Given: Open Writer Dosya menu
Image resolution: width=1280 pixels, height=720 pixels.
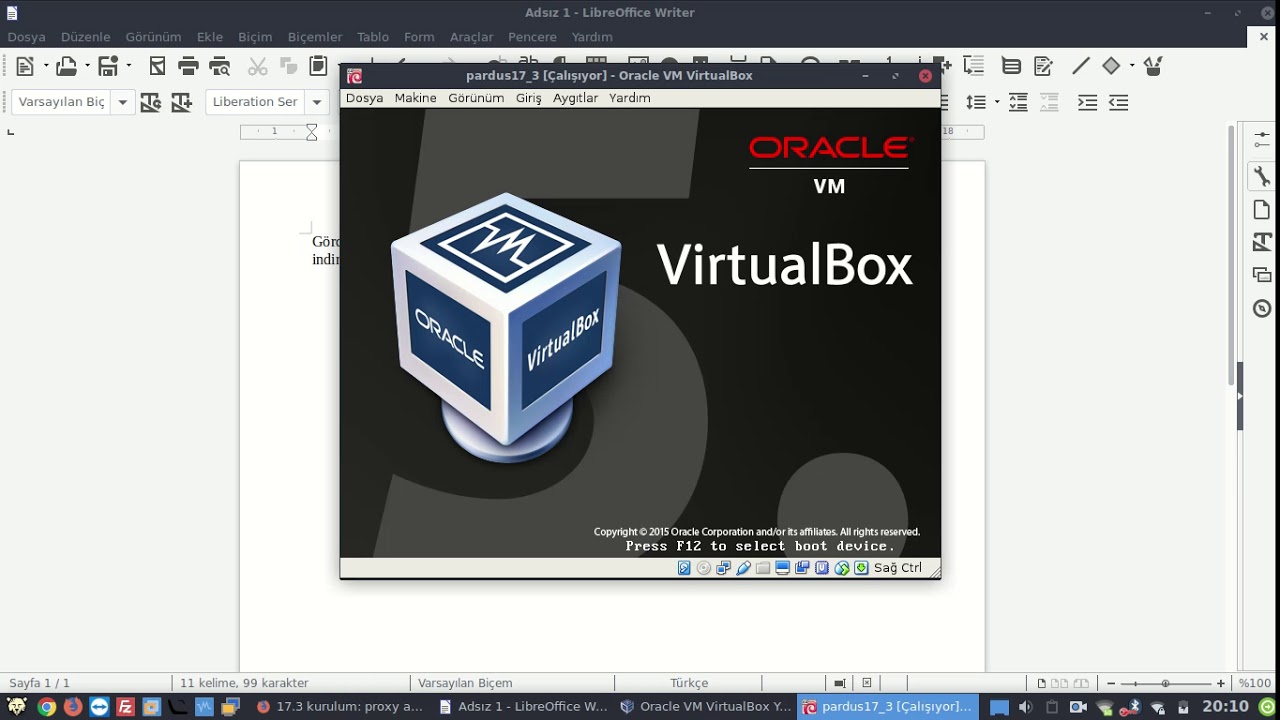Looking at the screenshot, I should 27,37.
